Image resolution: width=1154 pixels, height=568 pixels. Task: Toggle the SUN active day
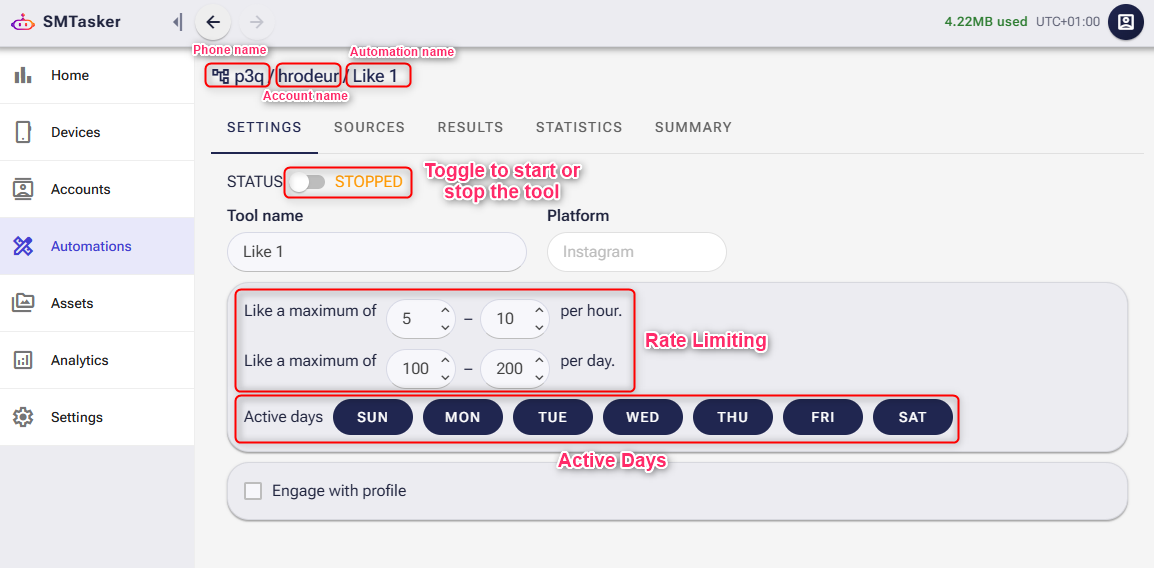click(x=372, y=417)
